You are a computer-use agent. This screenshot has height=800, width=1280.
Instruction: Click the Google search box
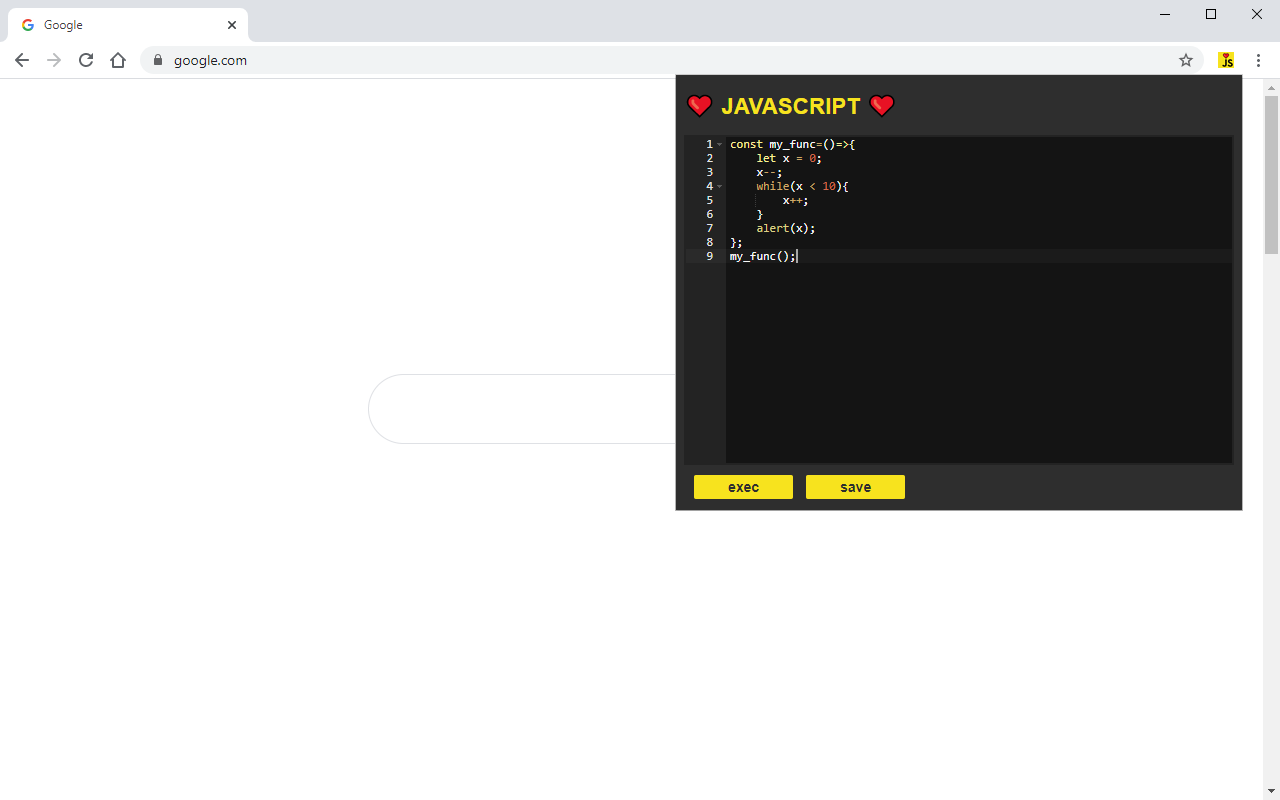coord(520,408)
